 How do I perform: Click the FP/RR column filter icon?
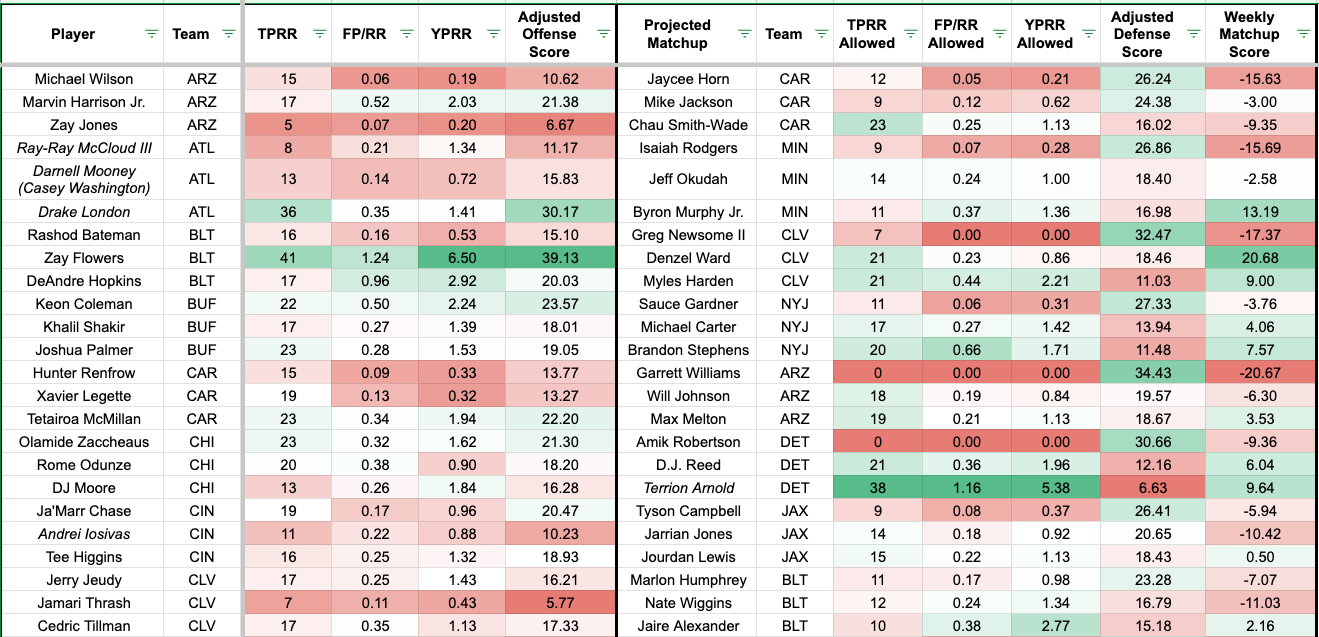point(406,33)
